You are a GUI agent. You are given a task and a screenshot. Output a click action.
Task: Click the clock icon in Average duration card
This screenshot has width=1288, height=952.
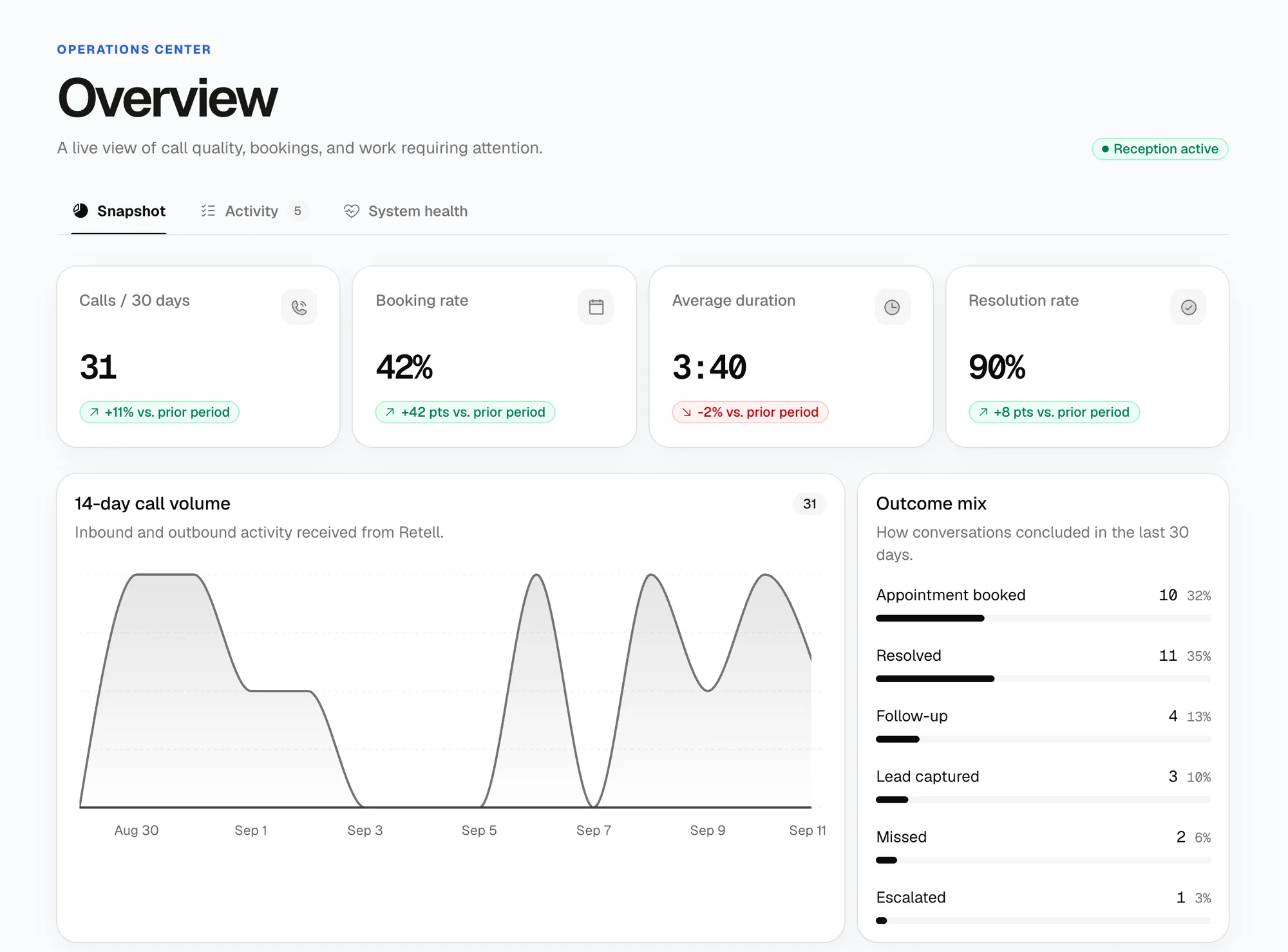pyautogui.click(x=892, y=307)
